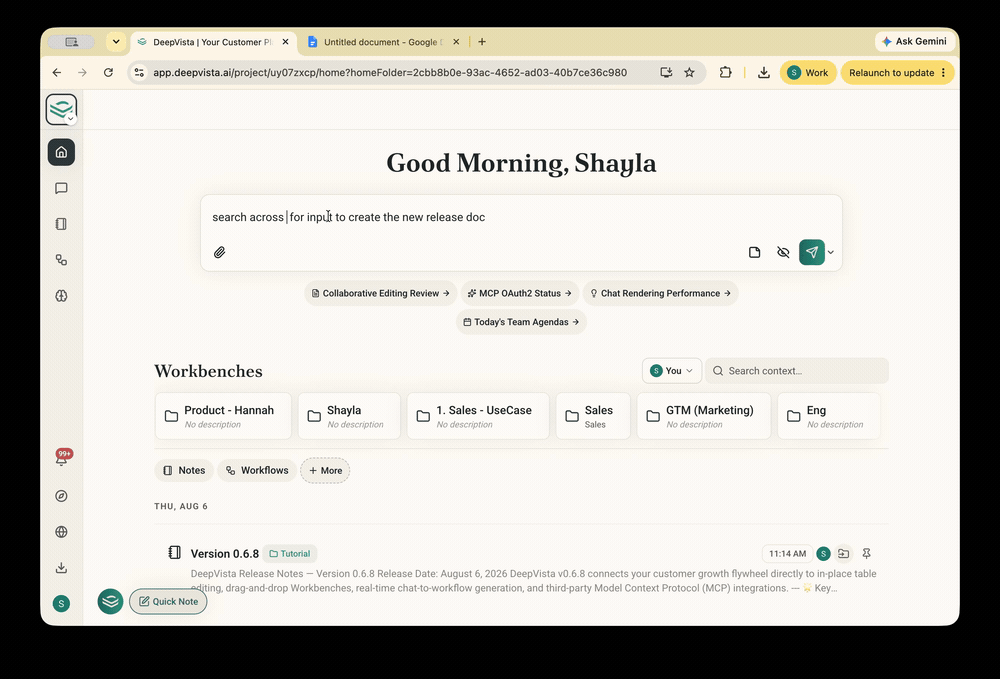Open the tab search dropdown arrow
1000x679 pixels.
click(x=116, y=42)
